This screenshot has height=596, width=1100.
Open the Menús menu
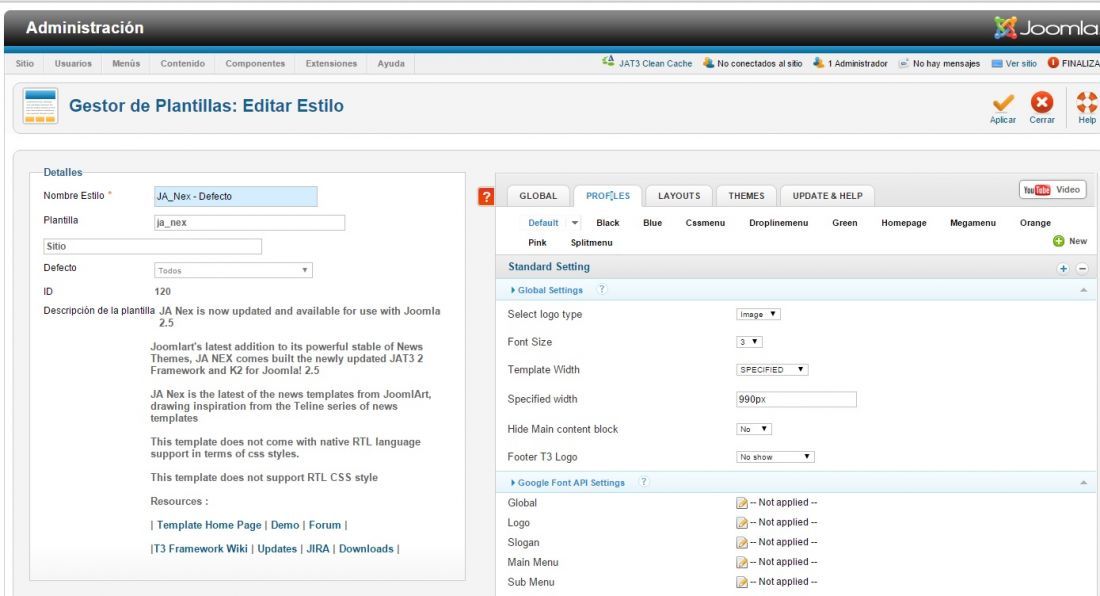click(126, 63)
